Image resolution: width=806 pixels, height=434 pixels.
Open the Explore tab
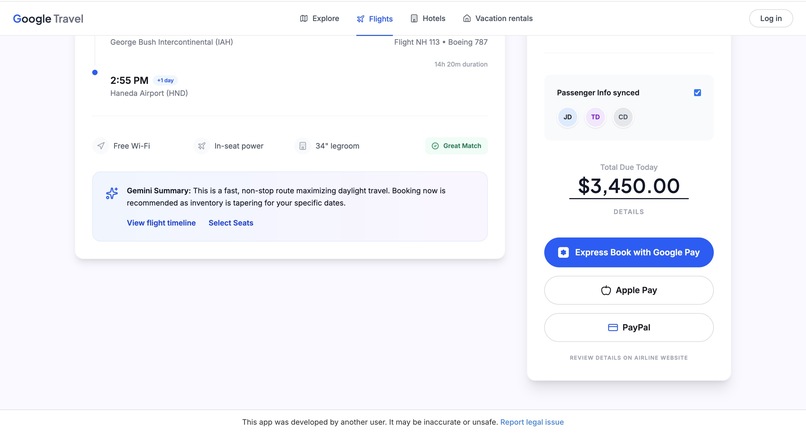pyautogui.click(x=319, y=19)
